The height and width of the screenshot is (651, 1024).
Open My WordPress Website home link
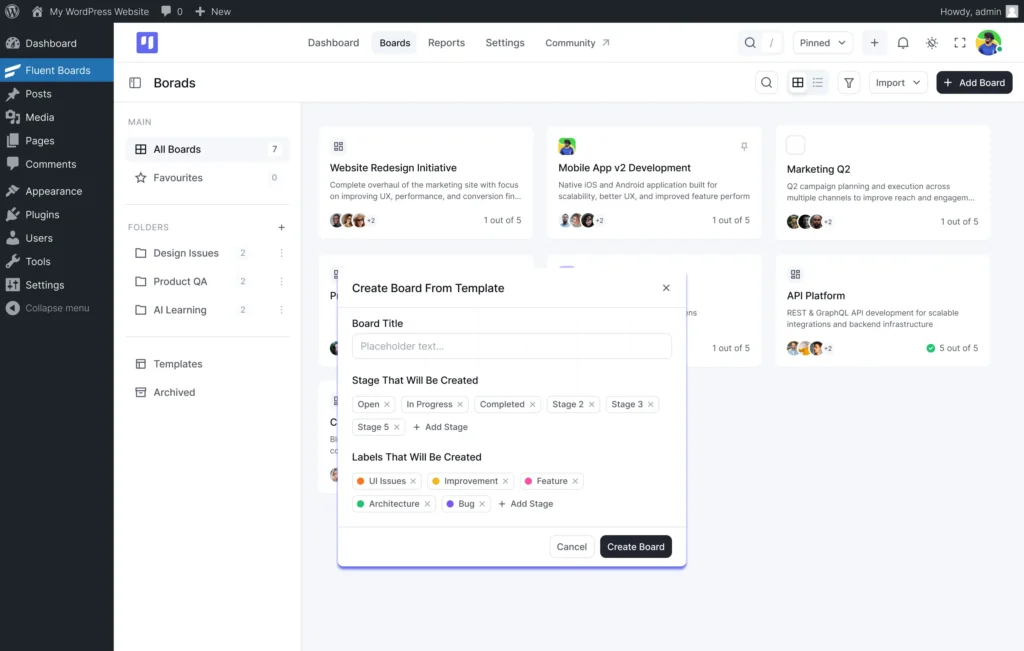90,11
